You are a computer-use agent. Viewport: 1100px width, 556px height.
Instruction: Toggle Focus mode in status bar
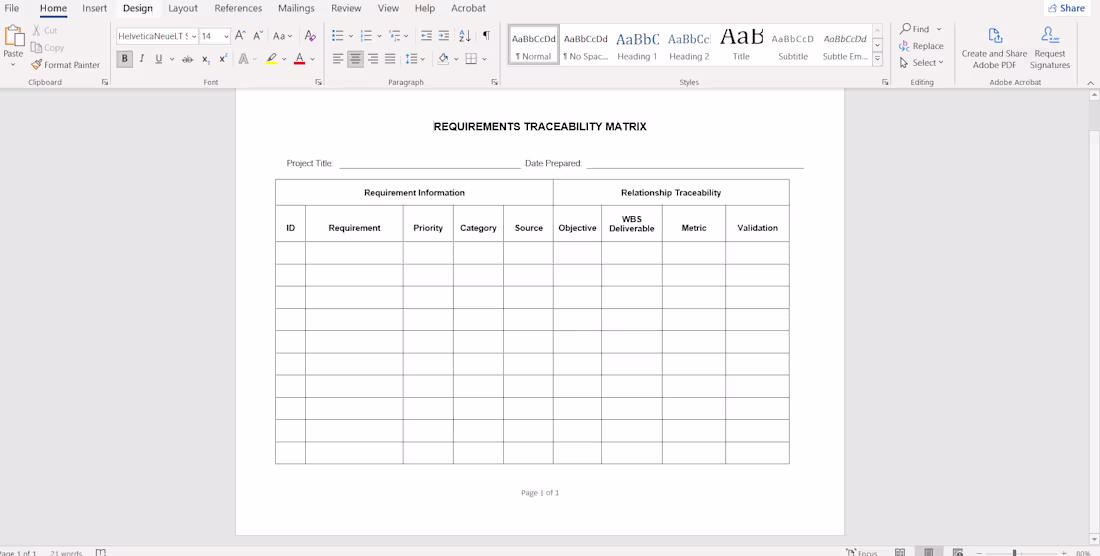click(x=861, y=552)
